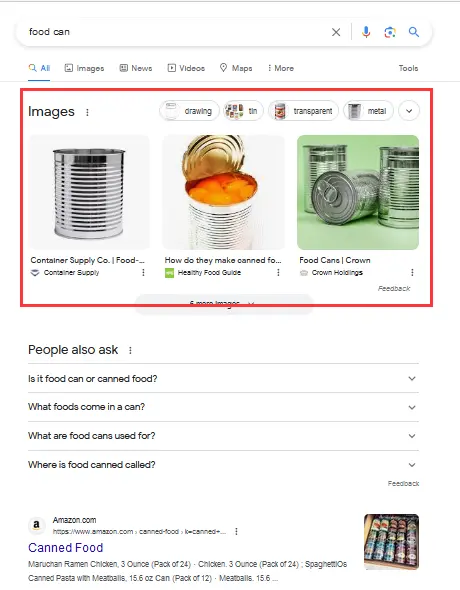Open Google Lens camera search icon
460x590 pixels.
click(390, 32)
